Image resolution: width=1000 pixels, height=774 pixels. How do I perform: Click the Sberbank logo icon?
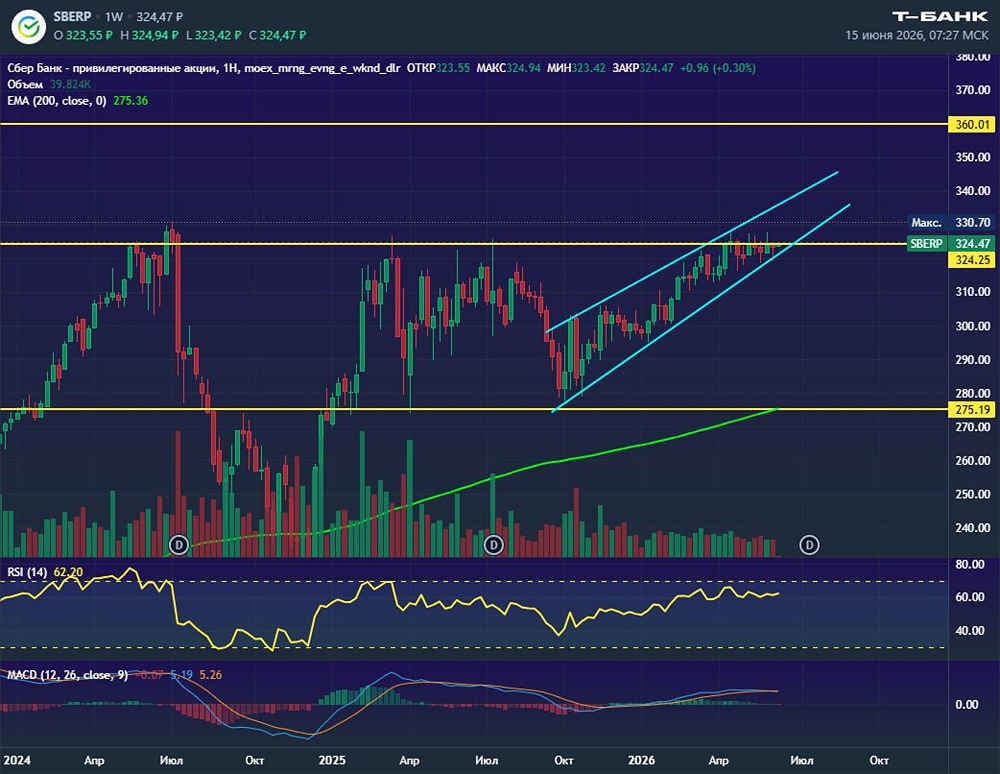click(x=29, y=27)
